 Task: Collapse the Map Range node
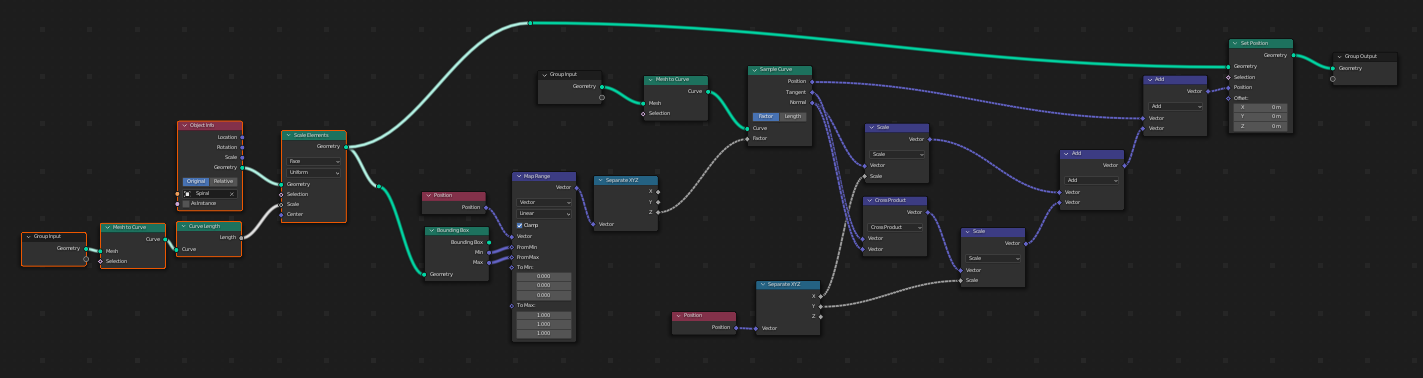click(519, 176)
